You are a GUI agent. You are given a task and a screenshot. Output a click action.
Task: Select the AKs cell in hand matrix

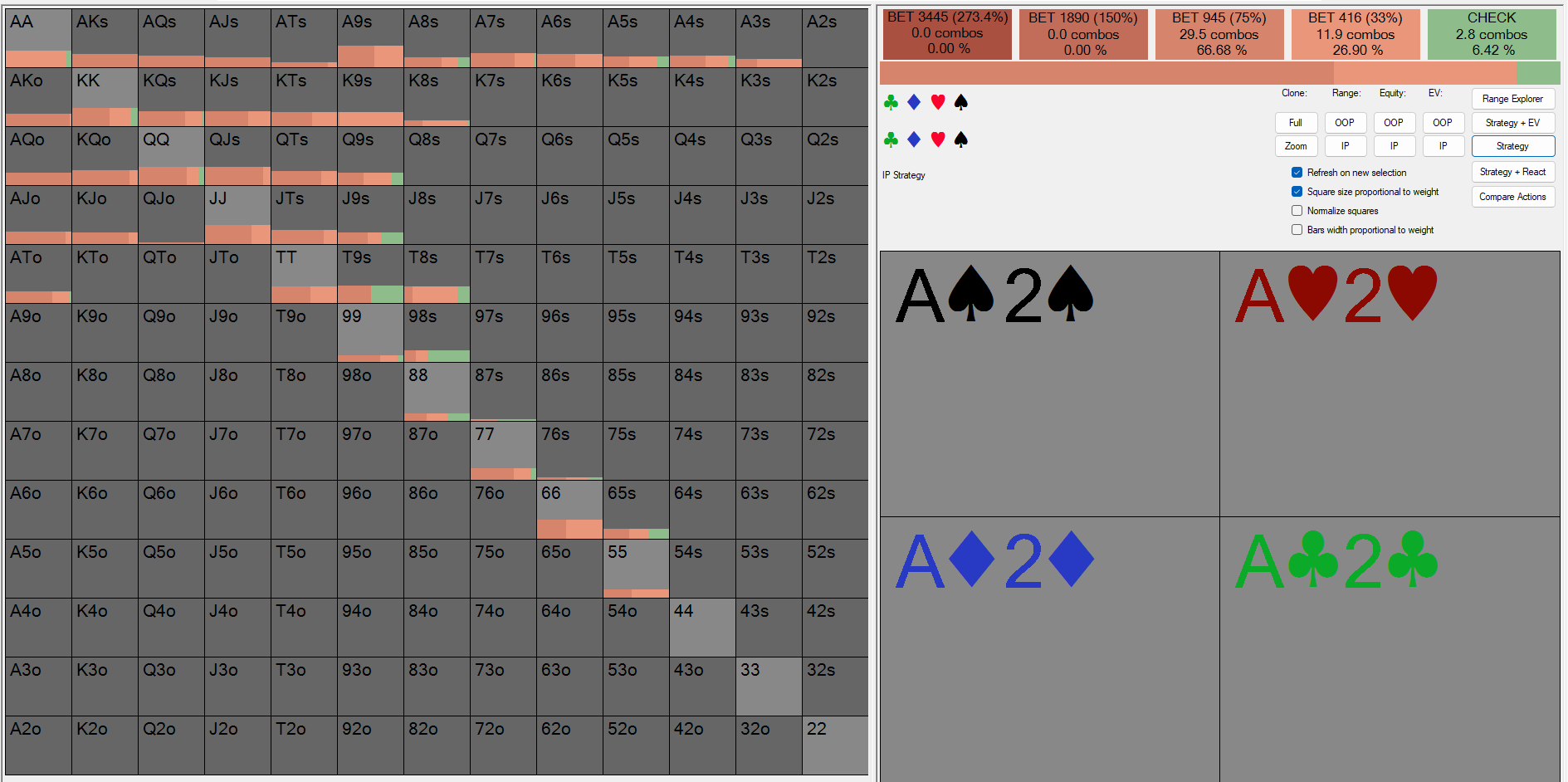pyautogui.click(x=105, y=38)
